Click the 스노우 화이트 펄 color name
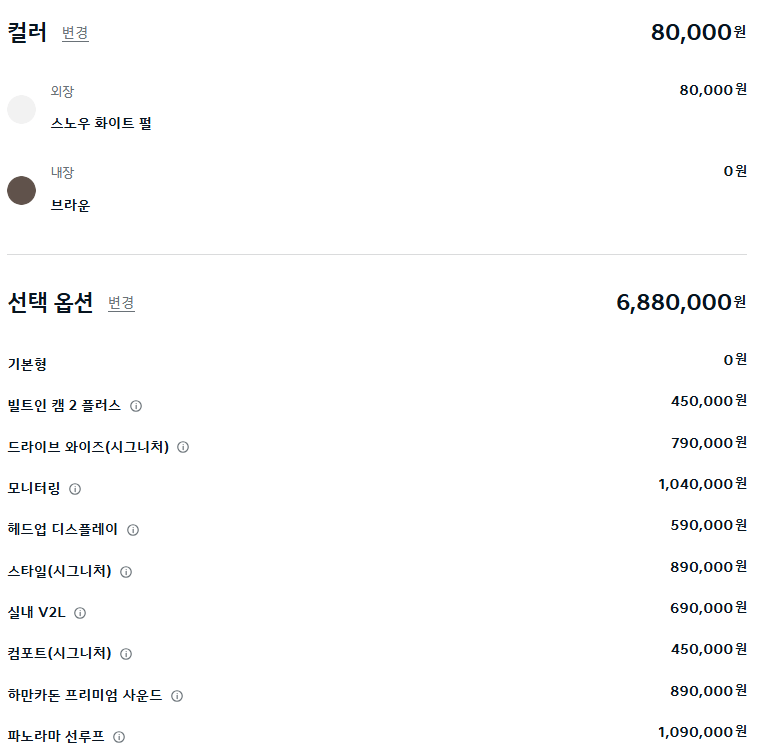Screen dimensions: 767x755 (101, 124)
